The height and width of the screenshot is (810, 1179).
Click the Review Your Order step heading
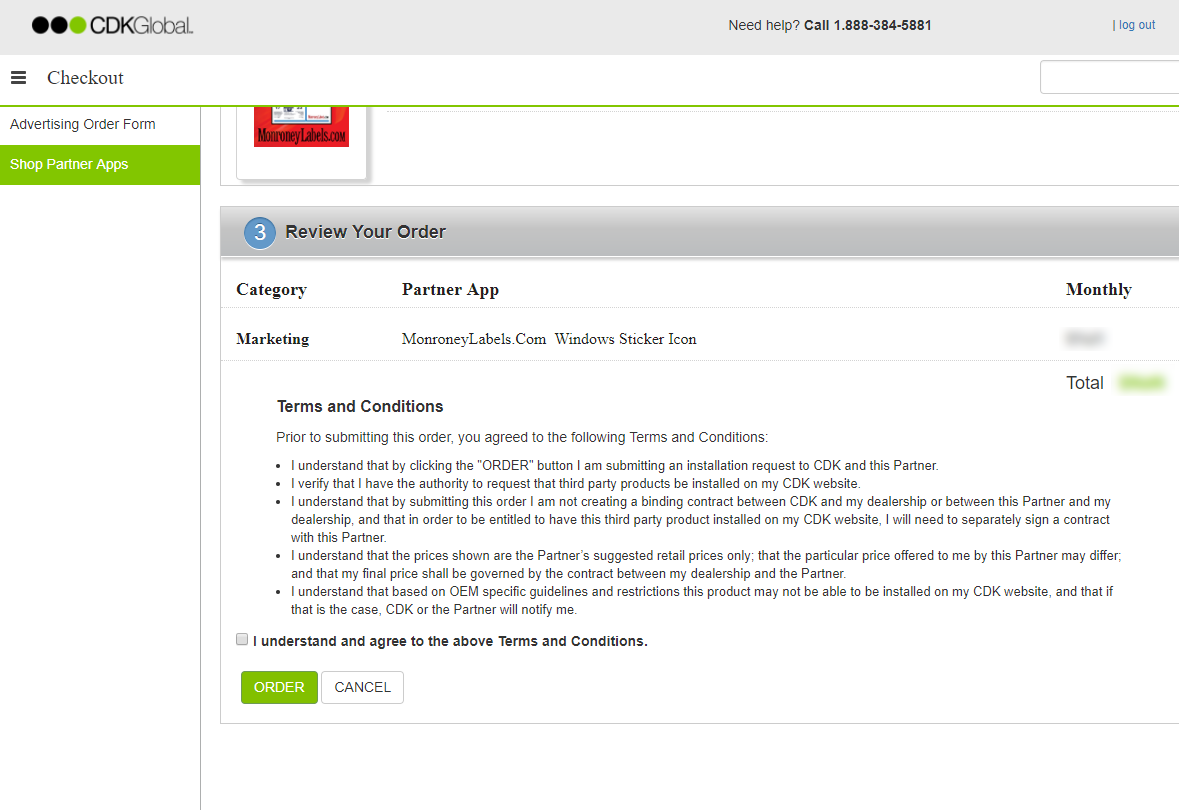(365, 232)
